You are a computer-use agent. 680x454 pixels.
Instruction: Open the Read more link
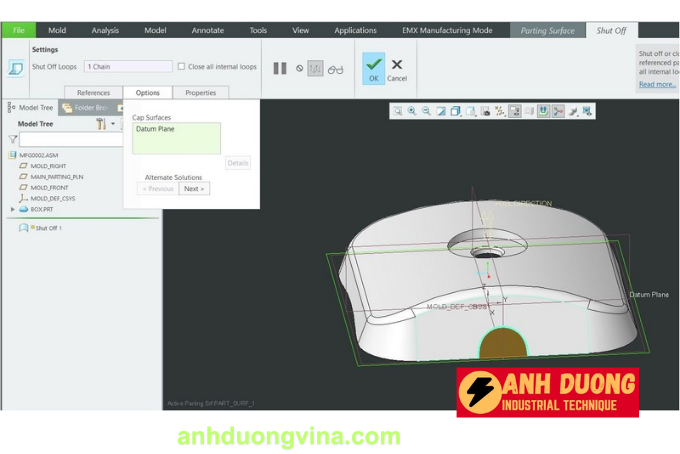[657, 84]
